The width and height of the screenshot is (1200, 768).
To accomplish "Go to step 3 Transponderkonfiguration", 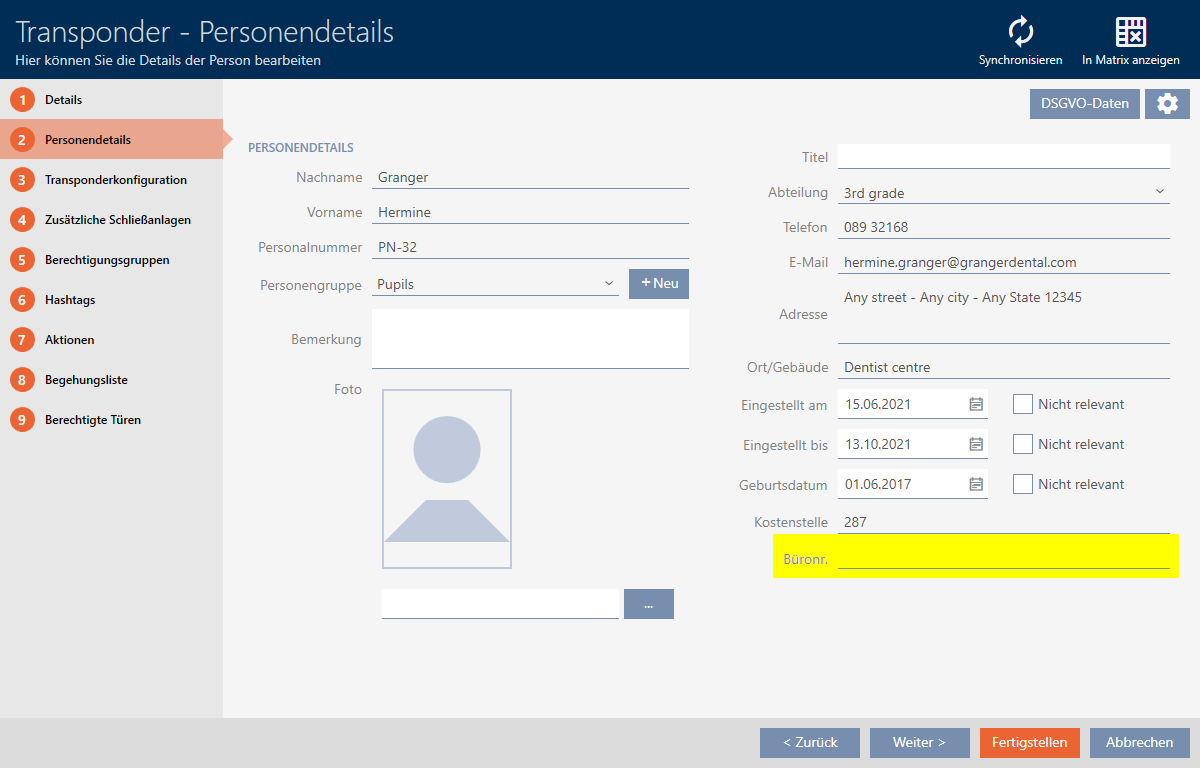I will (x=115, y=180).
